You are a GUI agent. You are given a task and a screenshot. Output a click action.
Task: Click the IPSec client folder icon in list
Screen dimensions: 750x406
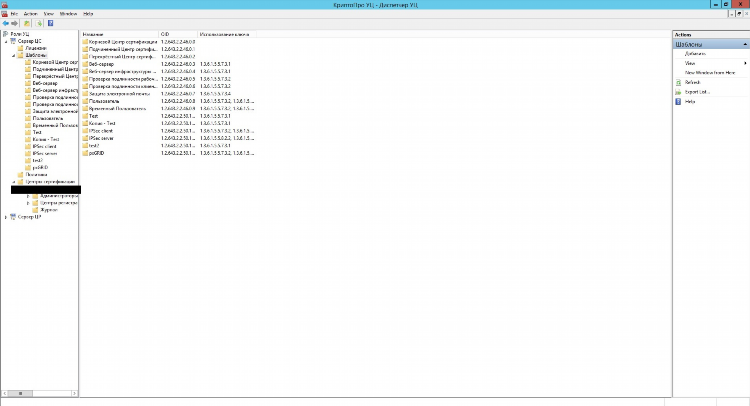coord(85,131)
